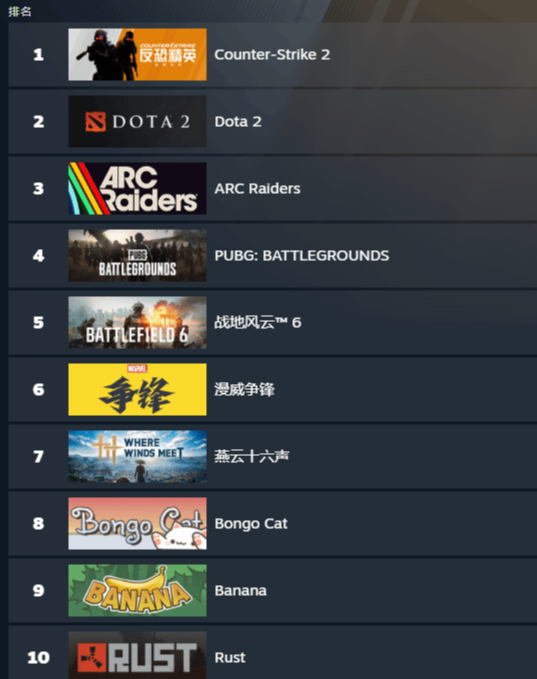Click the Bongo Cat banner image
Image resolution: width=537 pixels, height=679 pixels.
click(x=137, y=524)
